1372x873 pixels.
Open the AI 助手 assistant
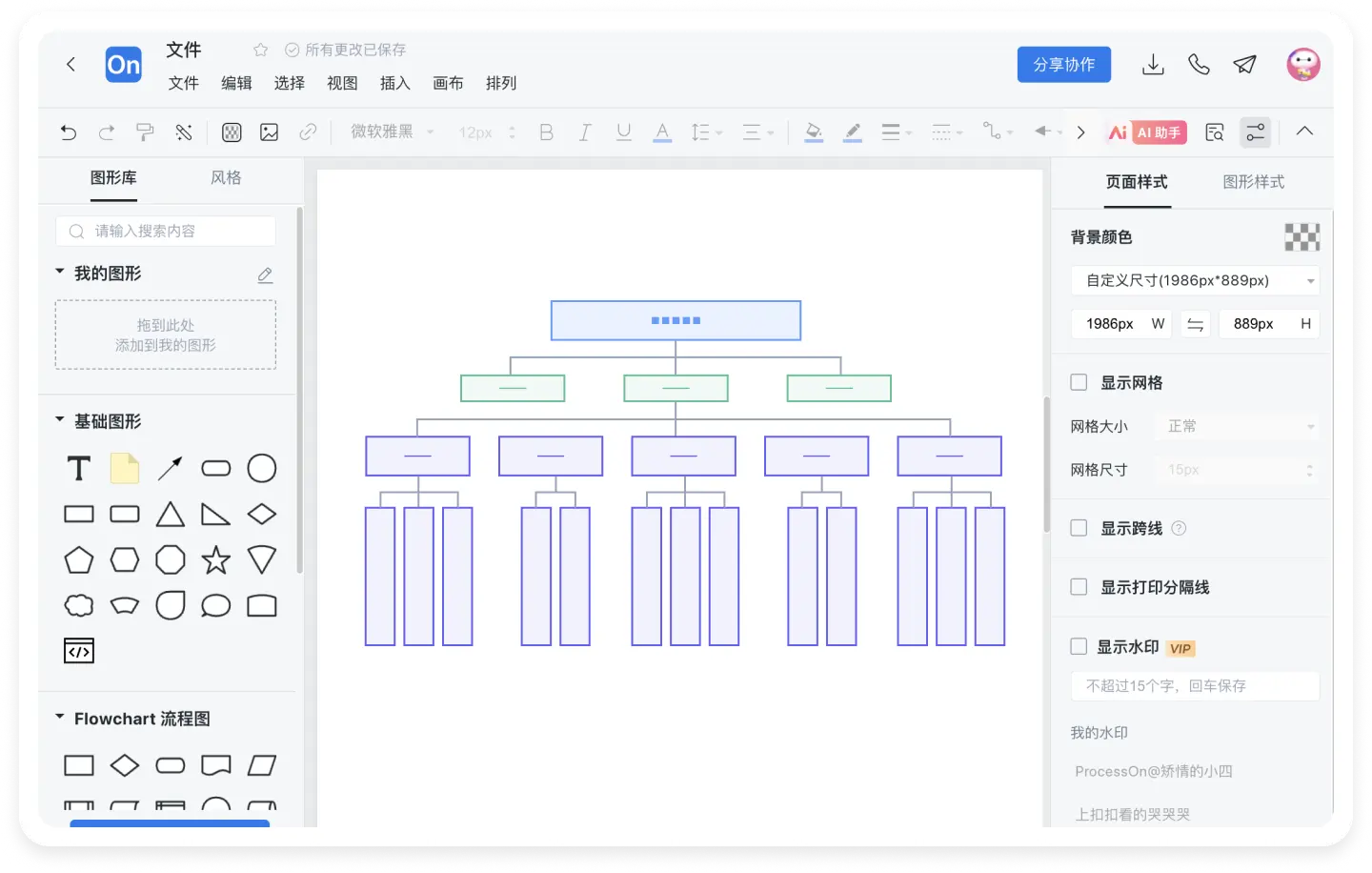tap(1147, 132)
